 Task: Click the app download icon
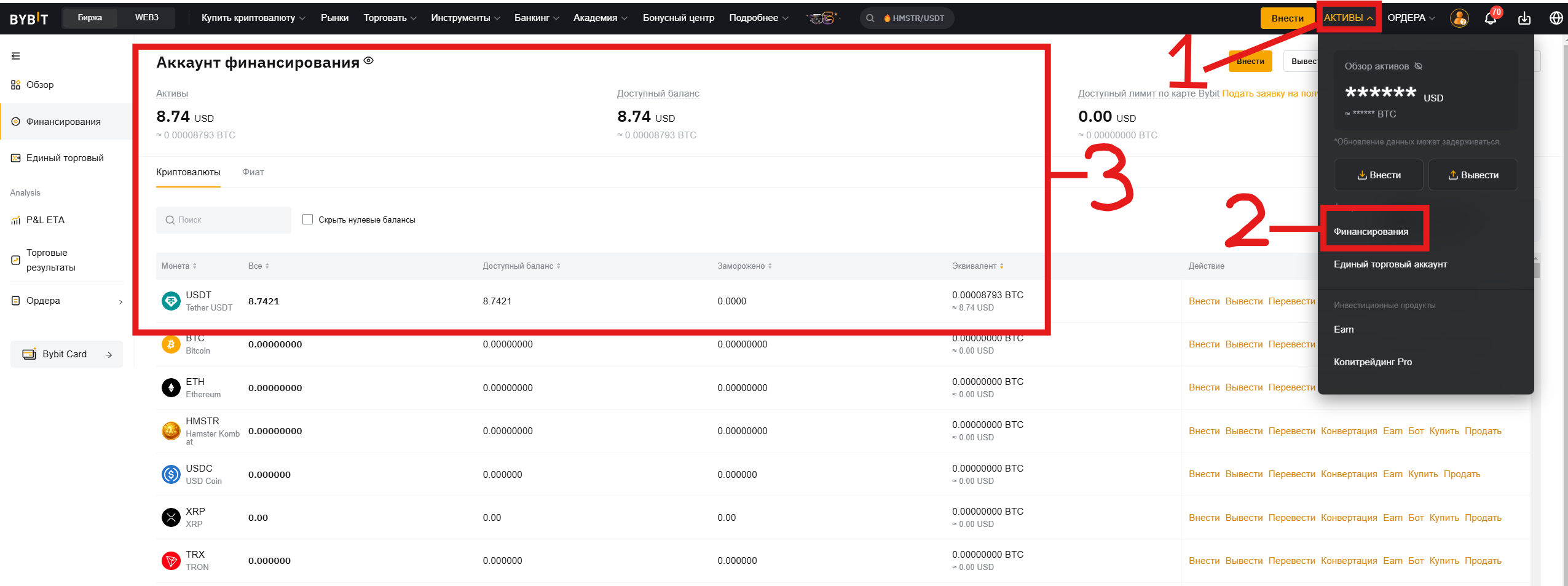click(1524, 18)
